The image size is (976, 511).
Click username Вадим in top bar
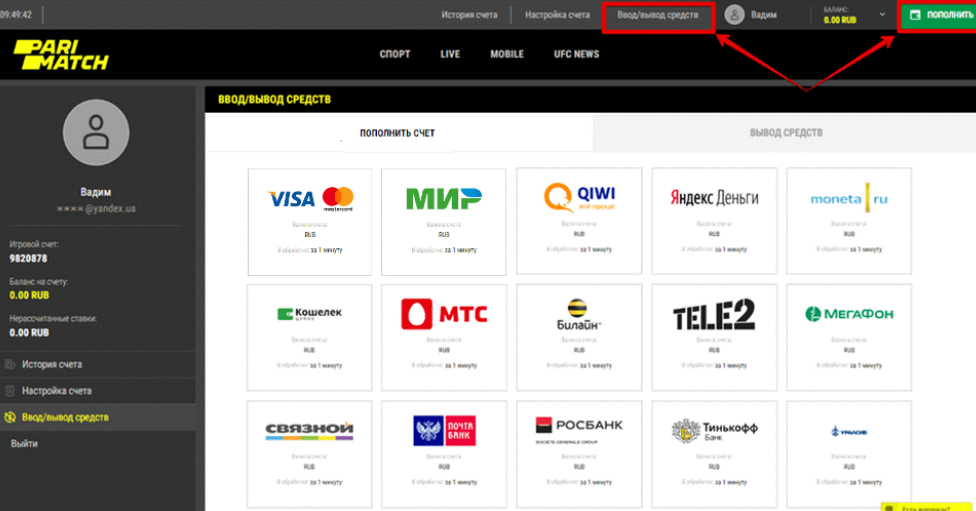[x=763, y=15]
